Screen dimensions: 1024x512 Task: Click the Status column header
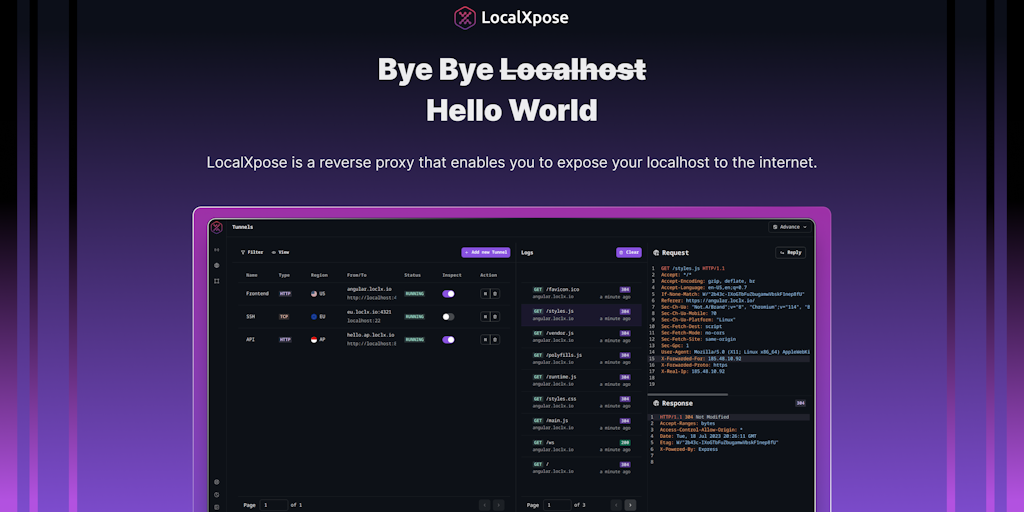[412, 276]
